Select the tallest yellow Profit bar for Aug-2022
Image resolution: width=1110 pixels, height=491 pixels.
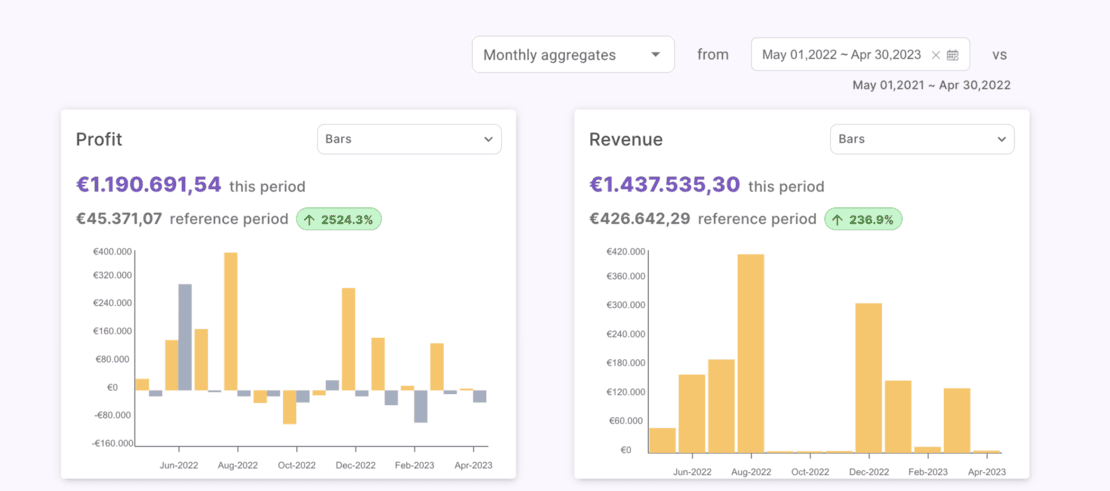click(230, 320)
